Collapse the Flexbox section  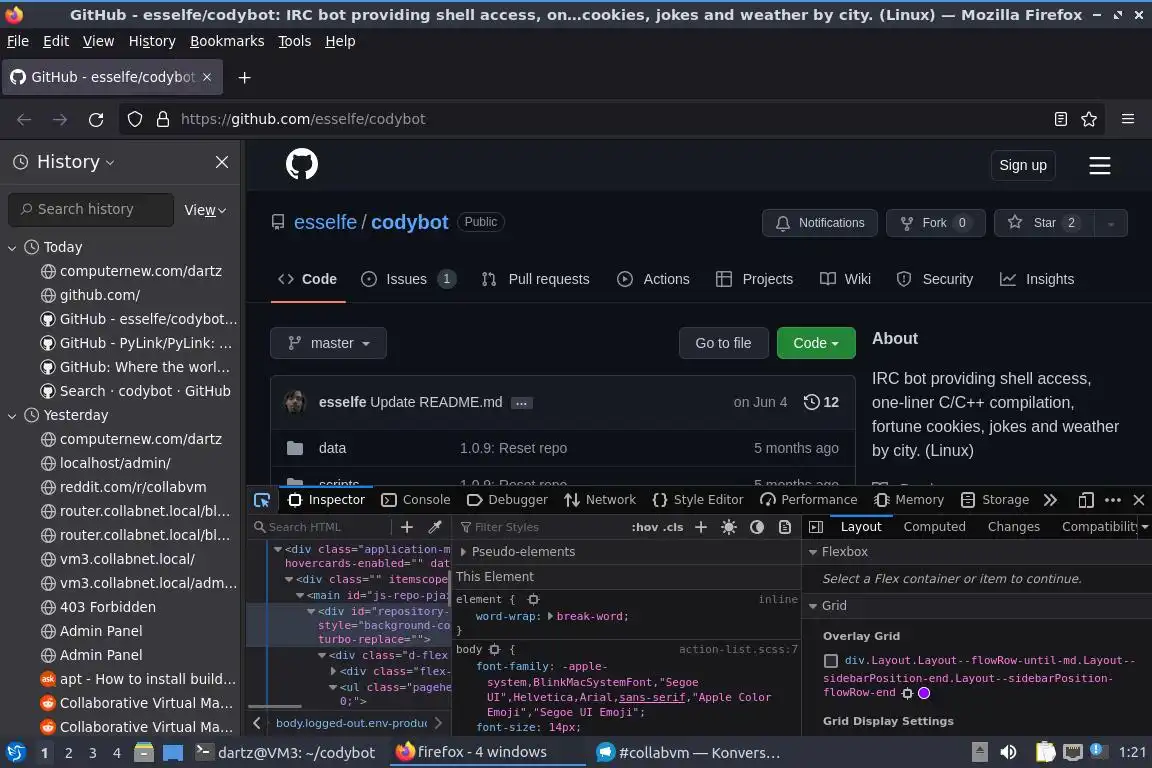[813, 552]
